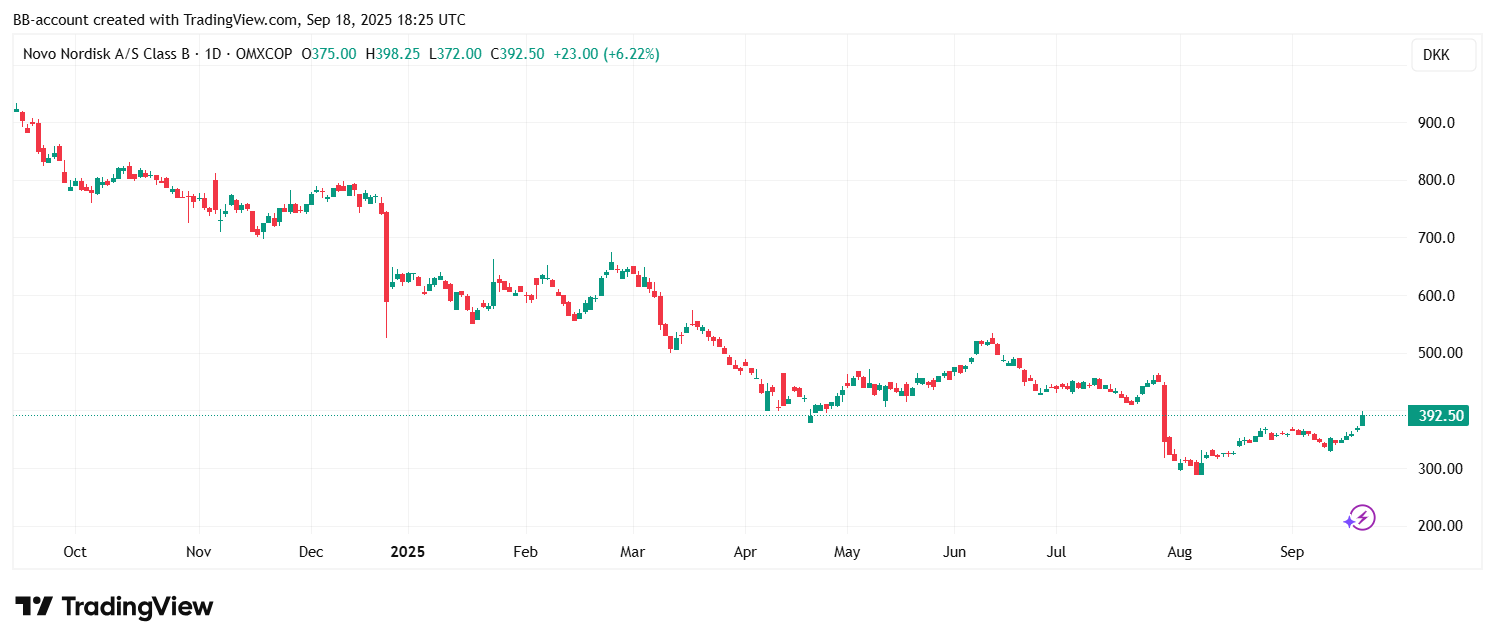
Task: Click the 500.00 price axis label
Action: coord(1438,353)
